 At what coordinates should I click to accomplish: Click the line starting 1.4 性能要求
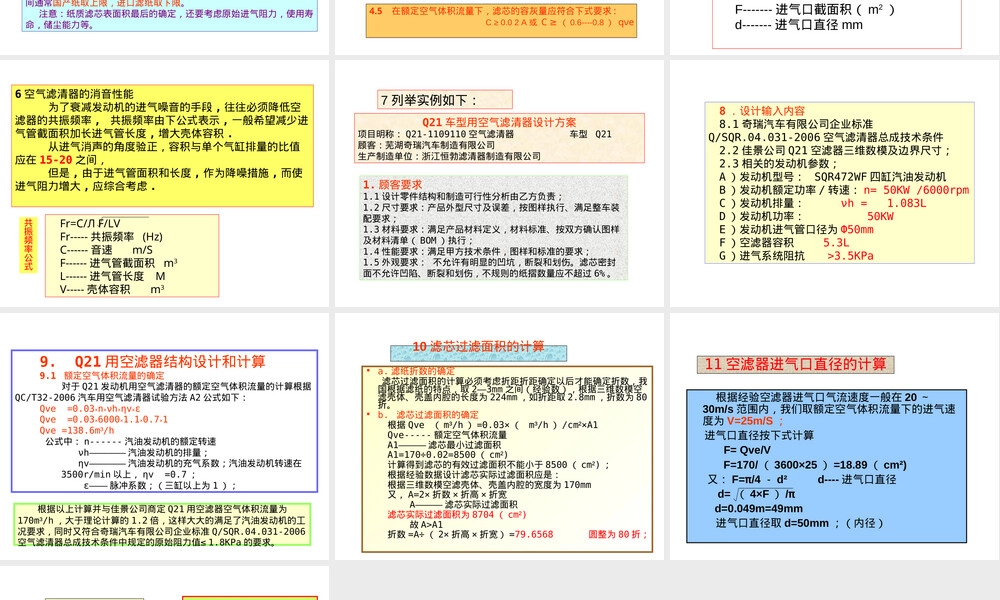coord(476,251)
